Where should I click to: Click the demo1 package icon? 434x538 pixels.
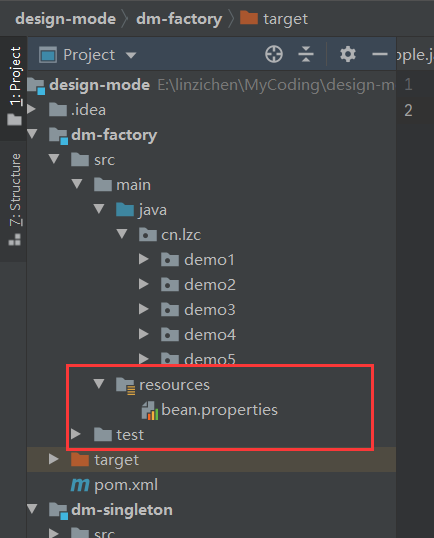170,260
